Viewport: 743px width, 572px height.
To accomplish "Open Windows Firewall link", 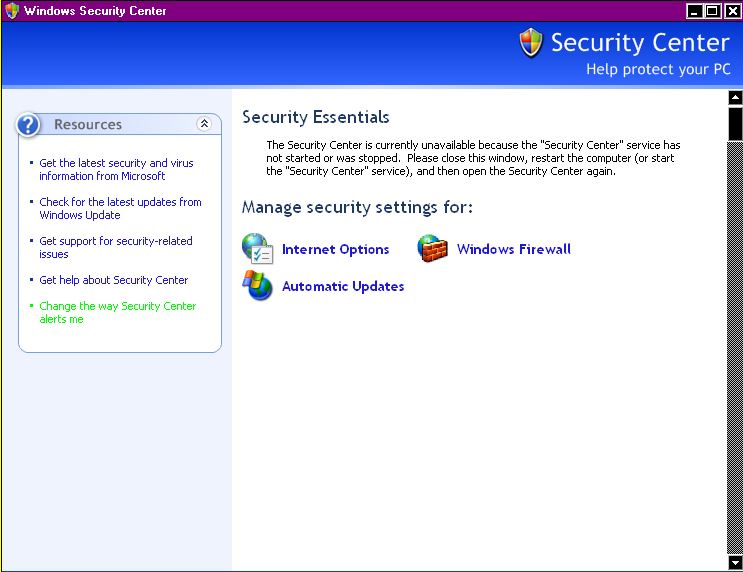I will 514,249.
